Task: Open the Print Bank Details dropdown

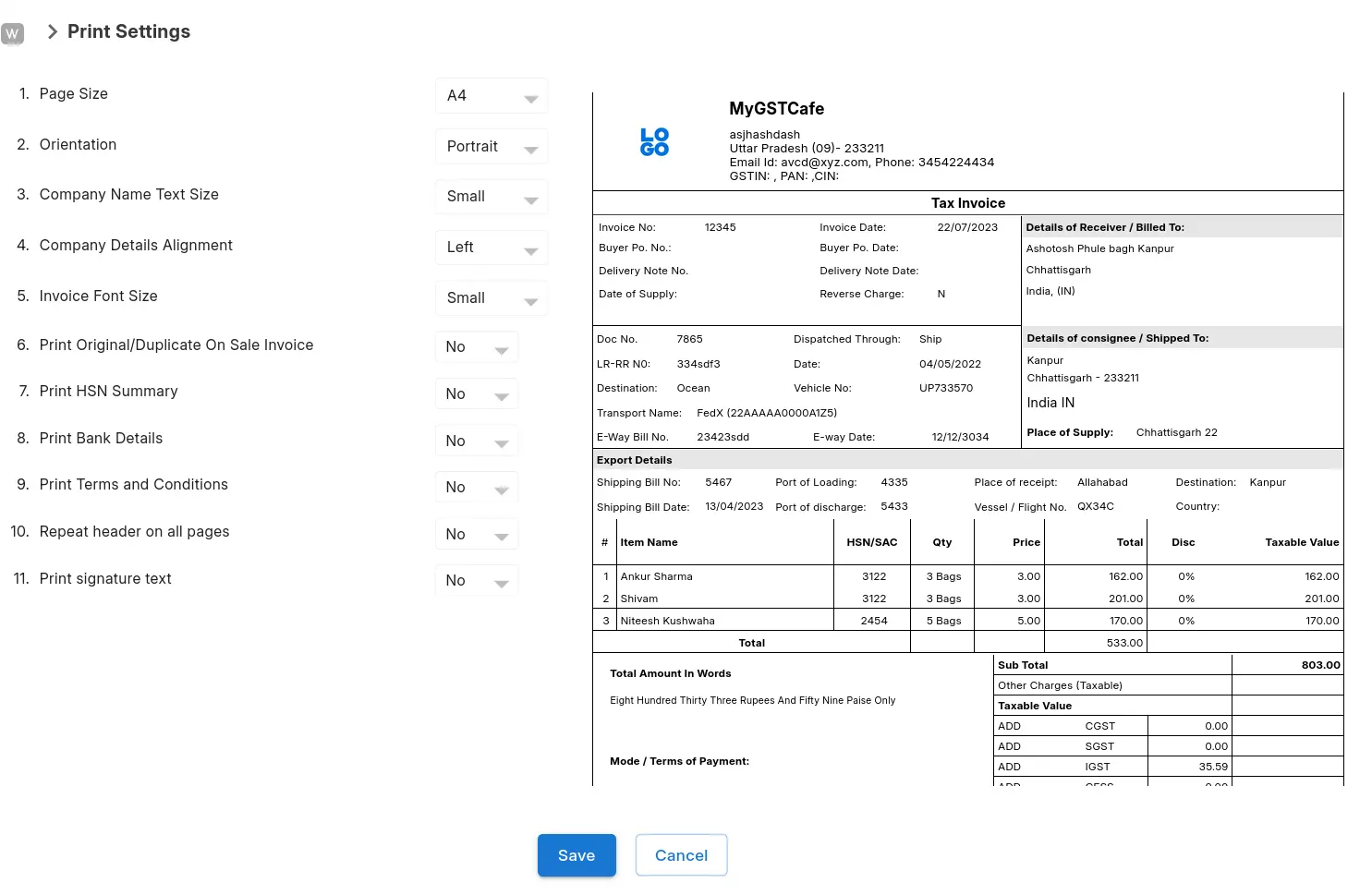Action: [477, 441]
